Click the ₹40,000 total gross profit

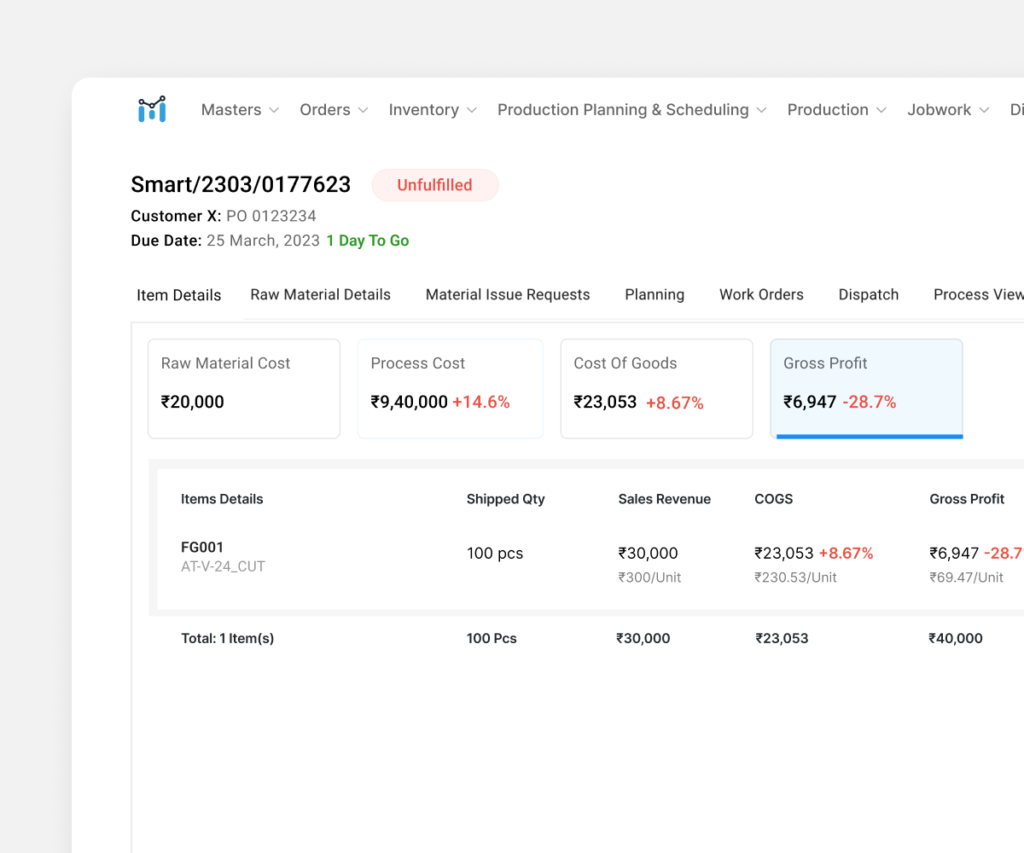tap(955, 639)
